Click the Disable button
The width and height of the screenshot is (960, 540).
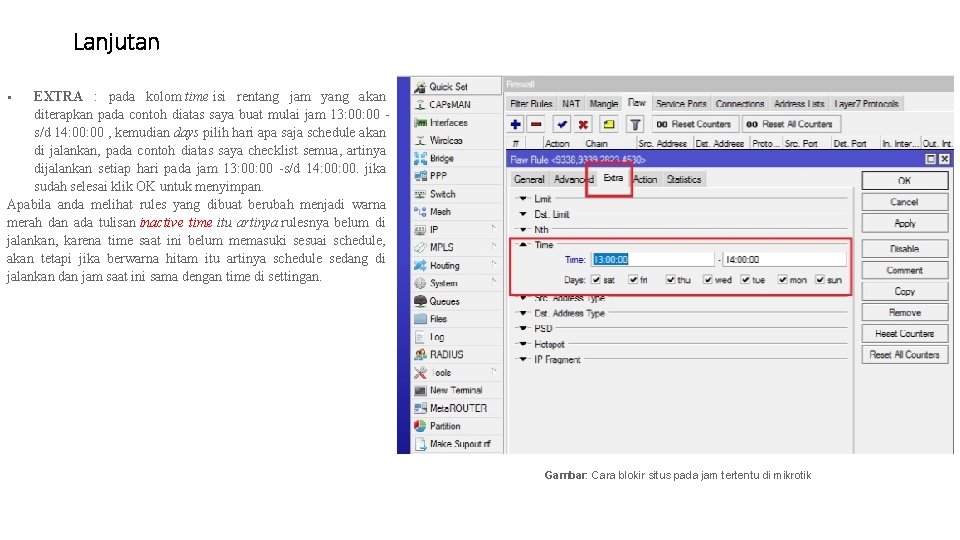point(904,249)
